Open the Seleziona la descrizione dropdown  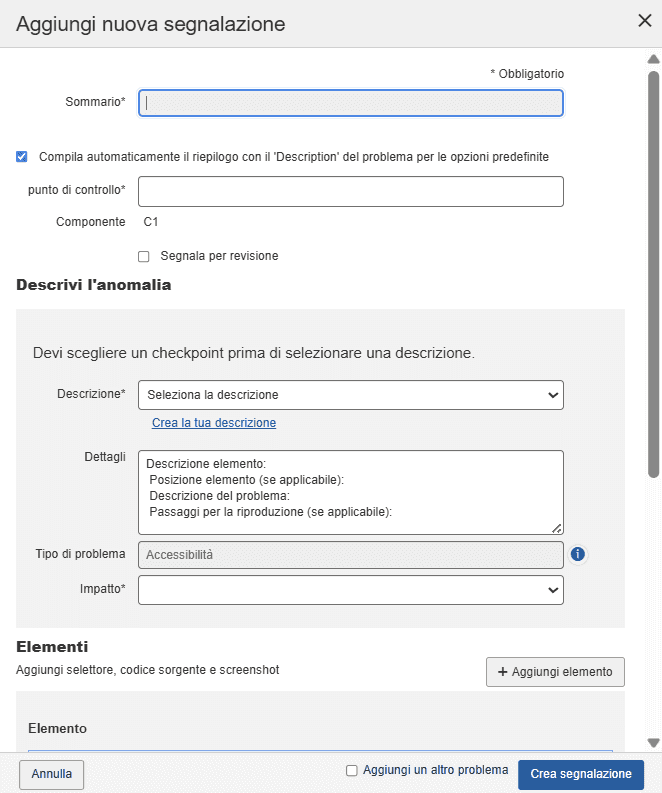click(x=350, y=395)
